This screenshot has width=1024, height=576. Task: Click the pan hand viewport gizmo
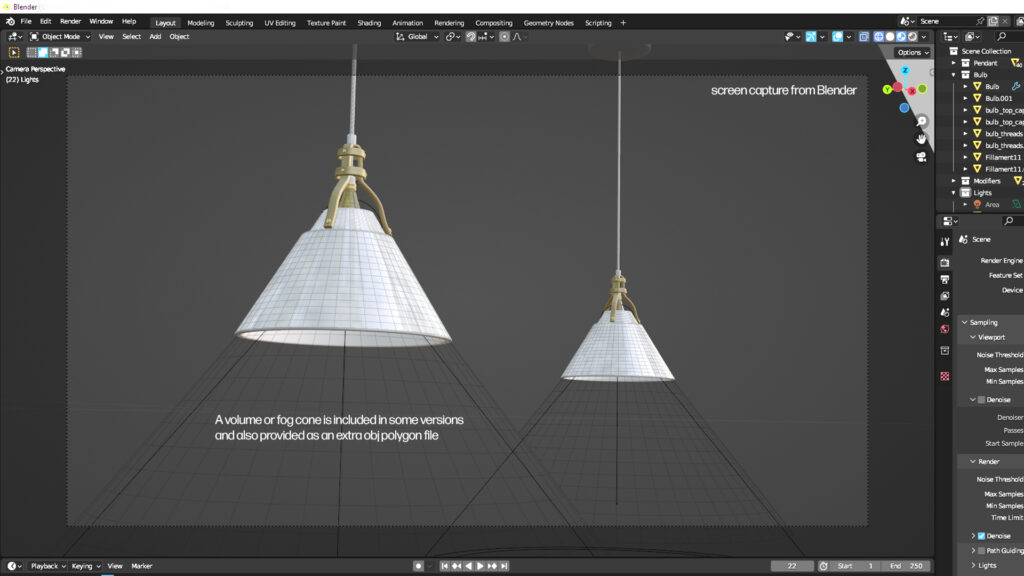pyautogui.click(x=921, y=139)
